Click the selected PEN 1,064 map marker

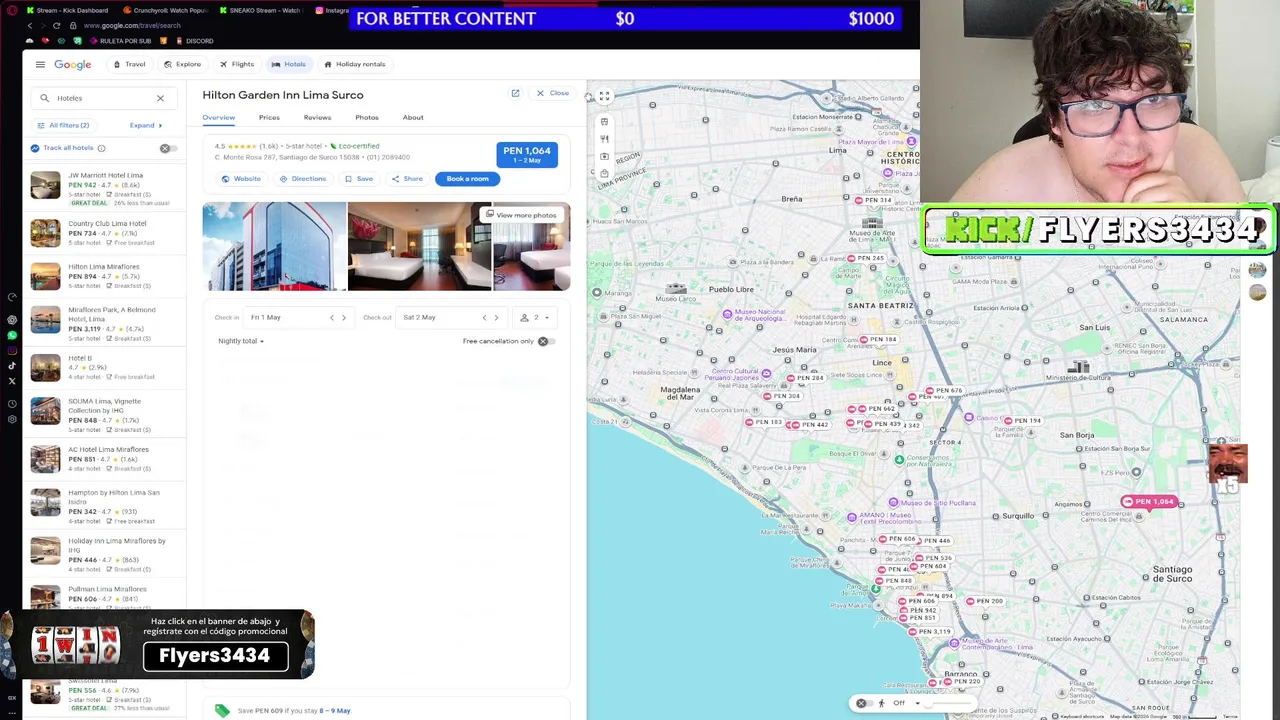pos(1150,501)
